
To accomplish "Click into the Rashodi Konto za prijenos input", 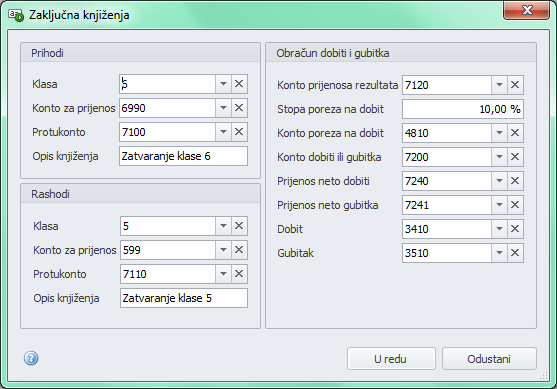I will (168, 250).
